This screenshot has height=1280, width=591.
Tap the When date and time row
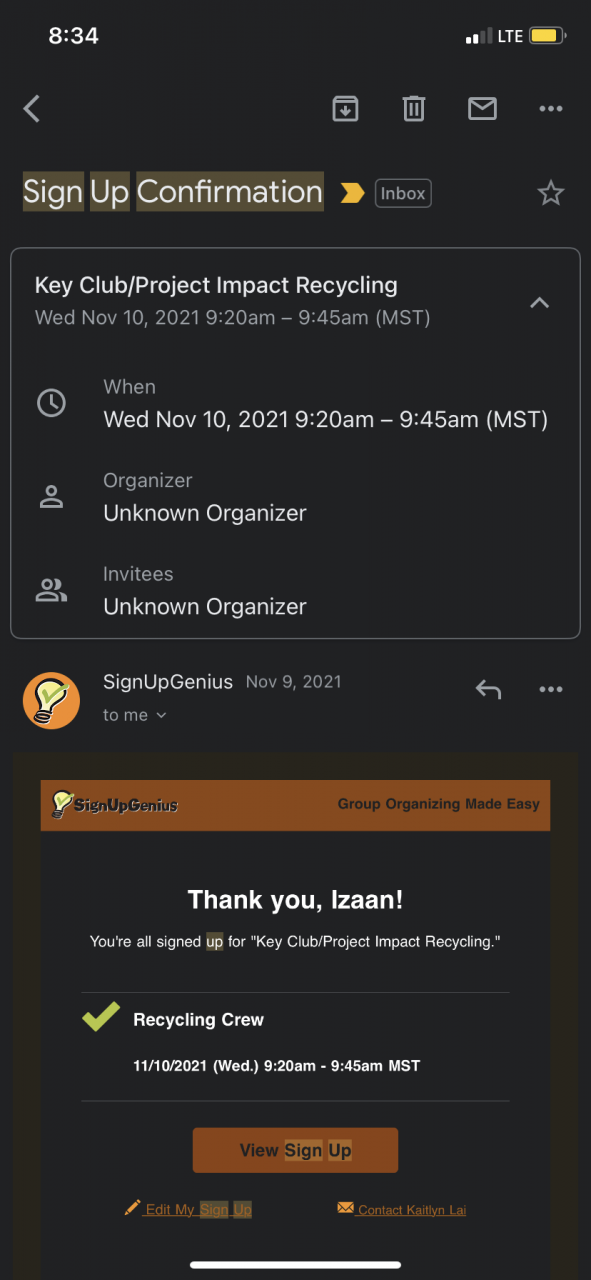point(295,404)
